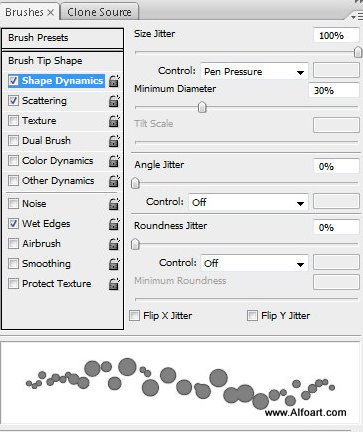Enable the Flip X Jitter checkbox

134,315
